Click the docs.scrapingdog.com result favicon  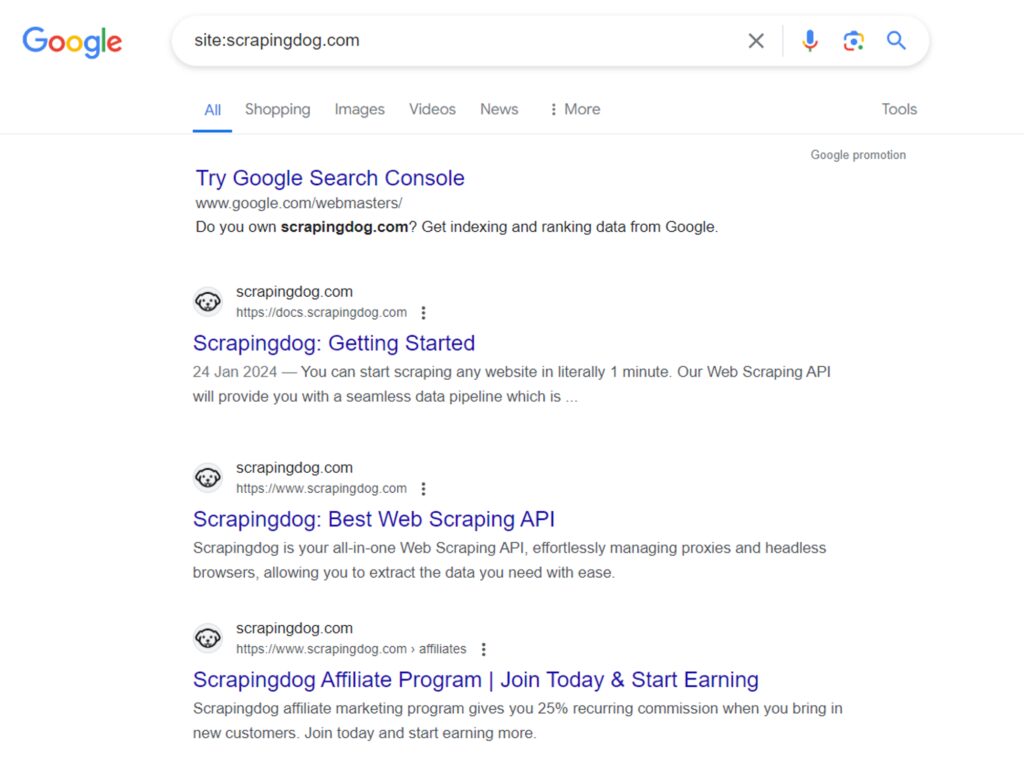[208, 301]
